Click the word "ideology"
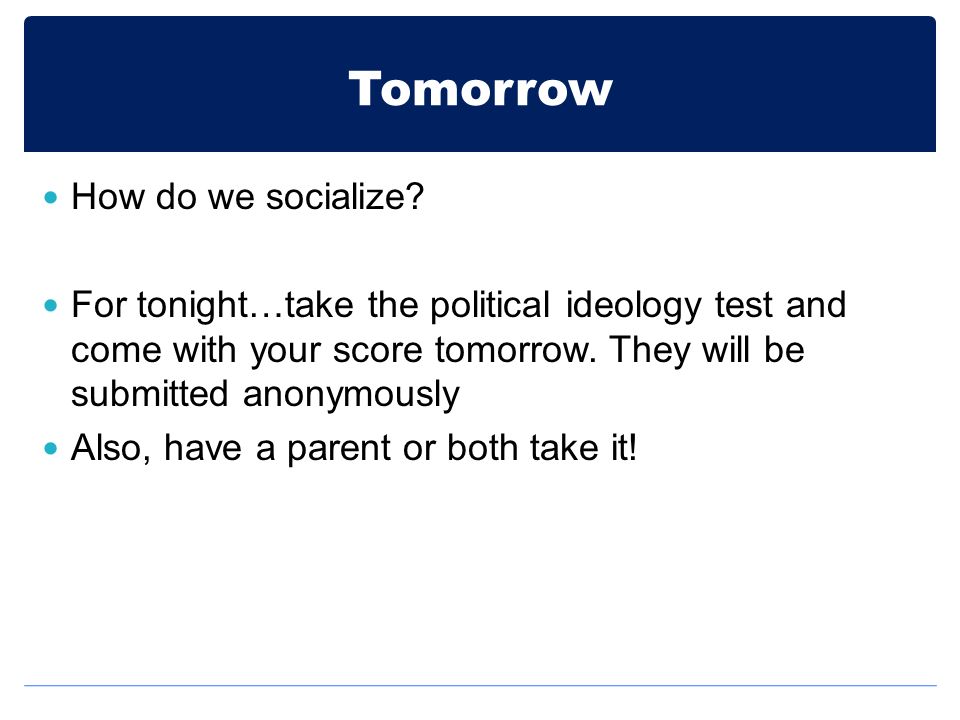 [x=633, y=305]
